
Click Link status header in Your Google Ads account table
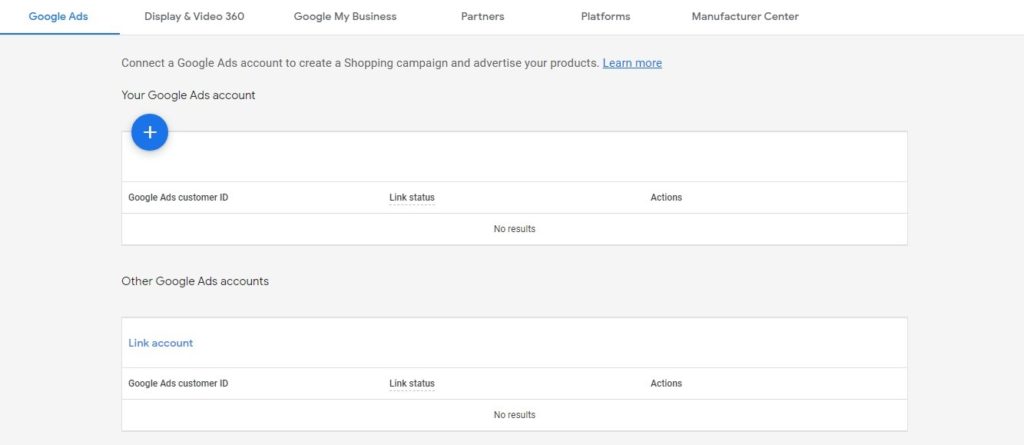(412, 197)
